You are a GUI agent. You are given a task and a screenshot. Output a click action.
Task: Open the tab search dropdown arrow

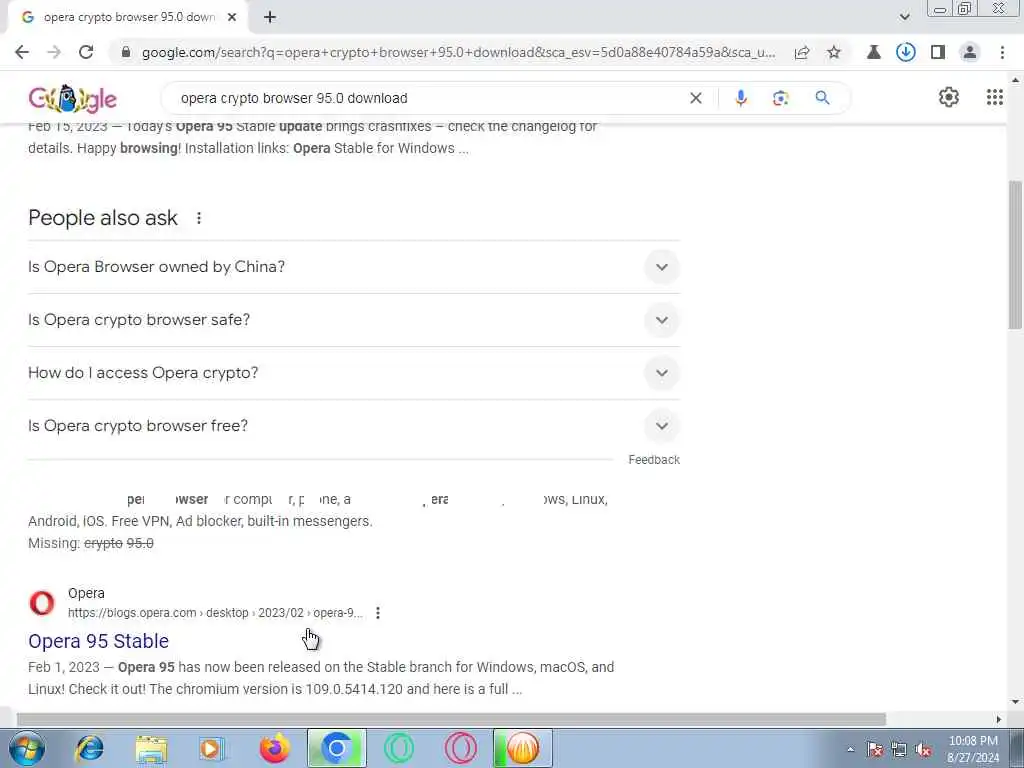(904, 17)
